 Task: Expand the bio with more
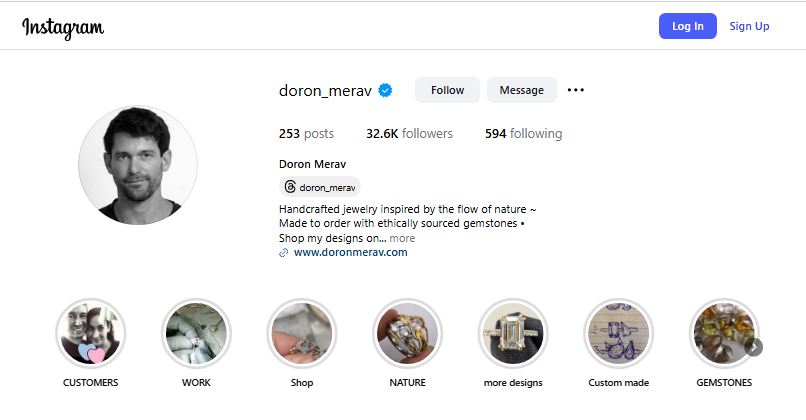pyautogui.click(x=402, y=238)
